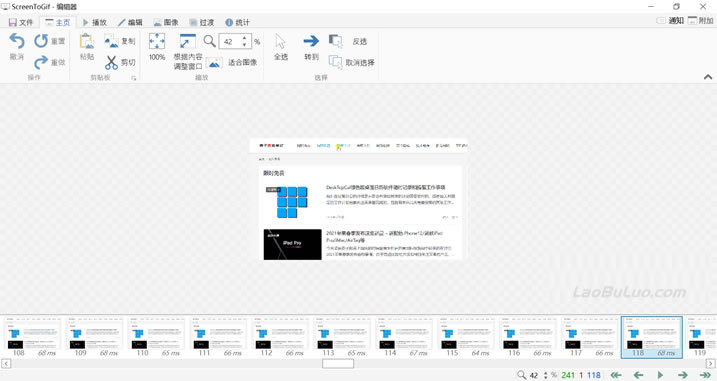The image size is (717, 381).
Task: Click the Cut (剪切) scissors icon
Action: pos(111,62)
